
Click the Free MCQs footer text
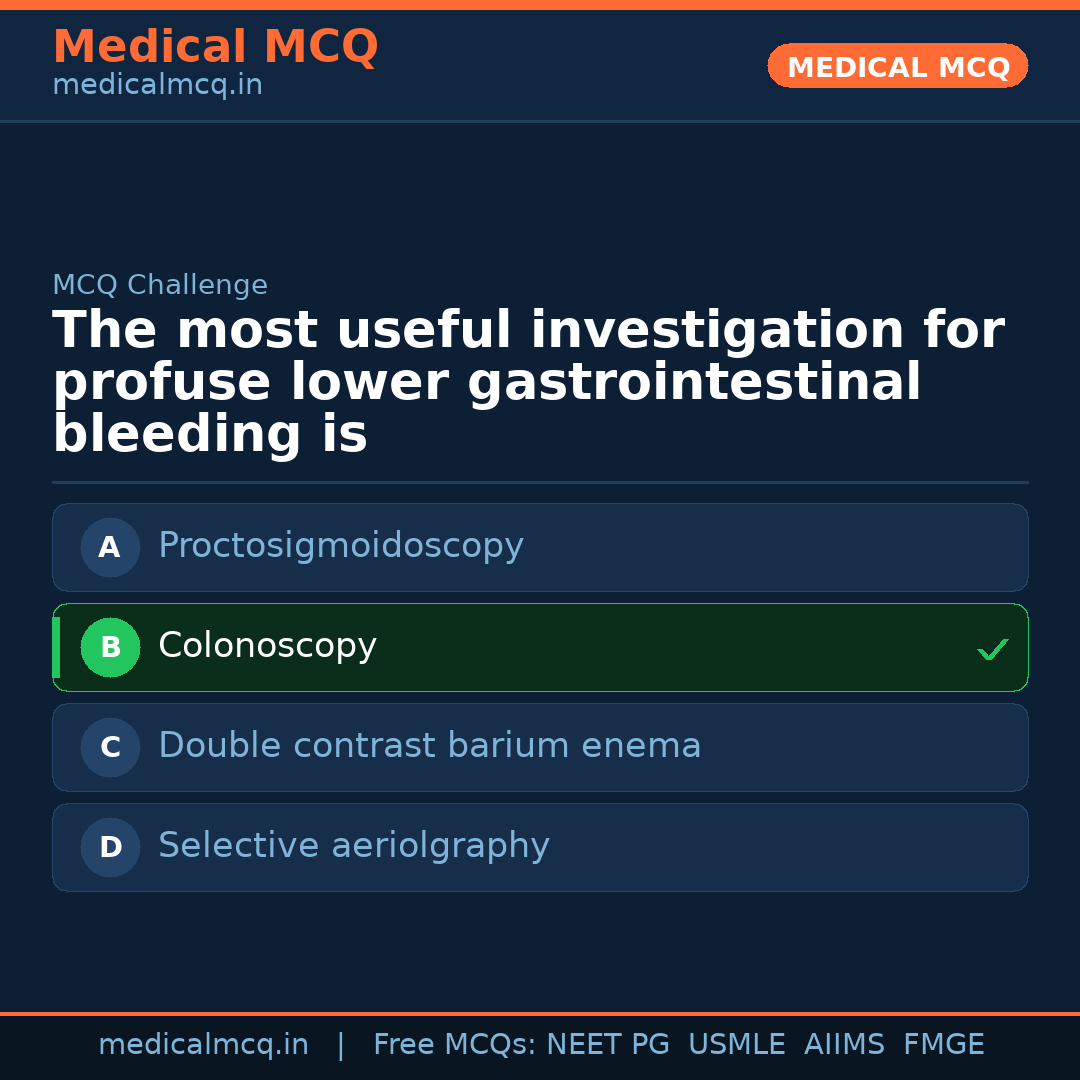coord(455,1045)
